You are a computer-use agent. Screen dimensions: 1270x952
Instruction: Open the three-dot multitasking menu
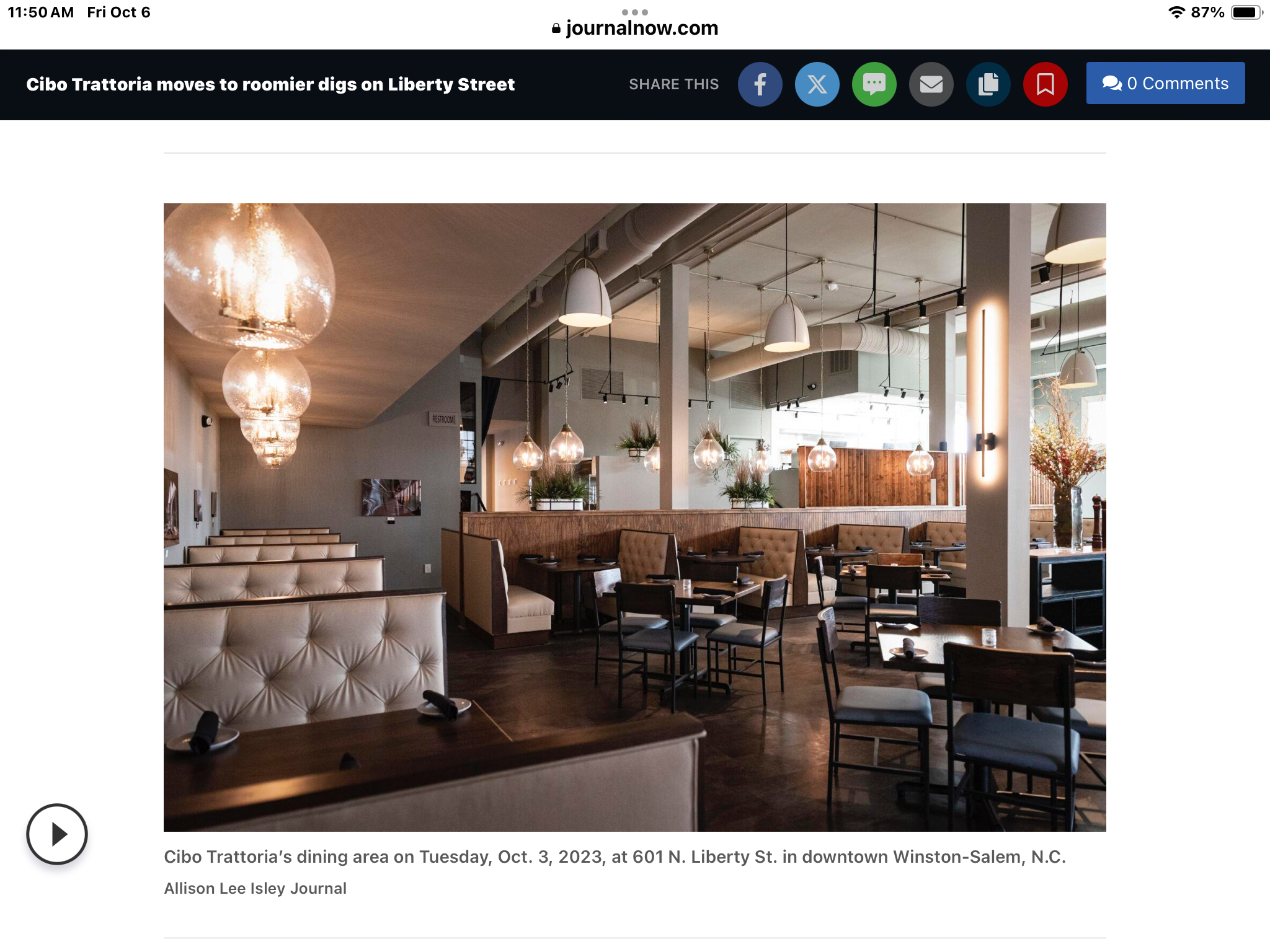click(x=635, y=12)
